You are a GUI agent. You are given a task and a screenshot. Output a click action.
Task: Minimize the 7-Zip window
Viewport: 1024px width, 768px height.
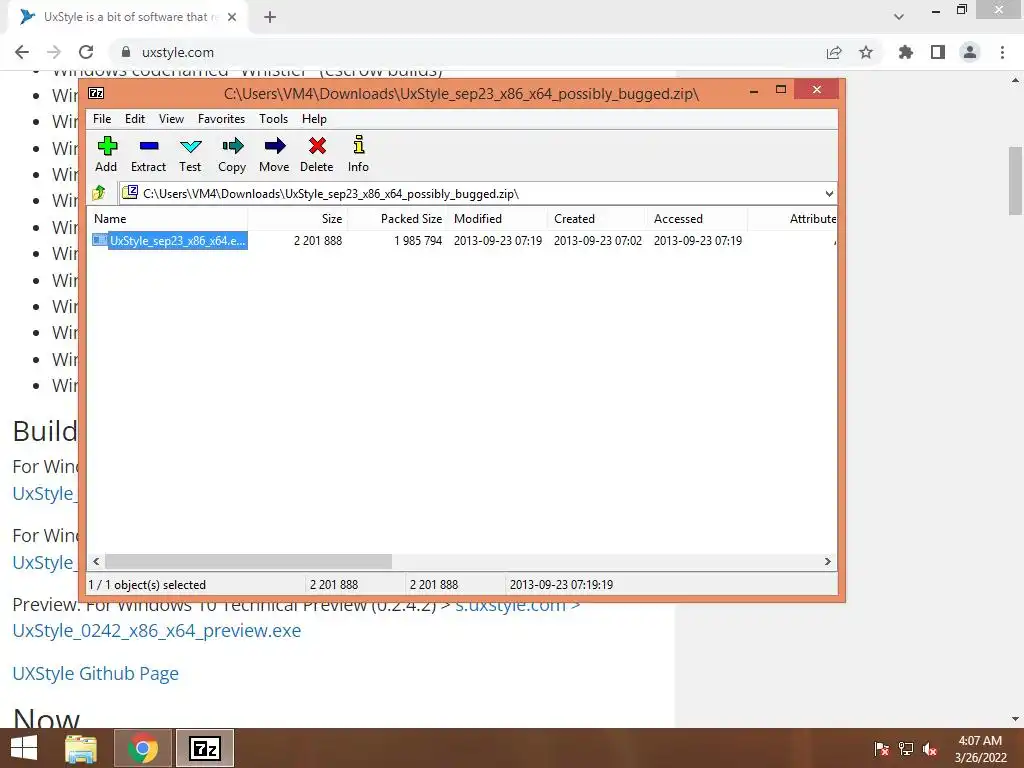[x=754, y=91]
